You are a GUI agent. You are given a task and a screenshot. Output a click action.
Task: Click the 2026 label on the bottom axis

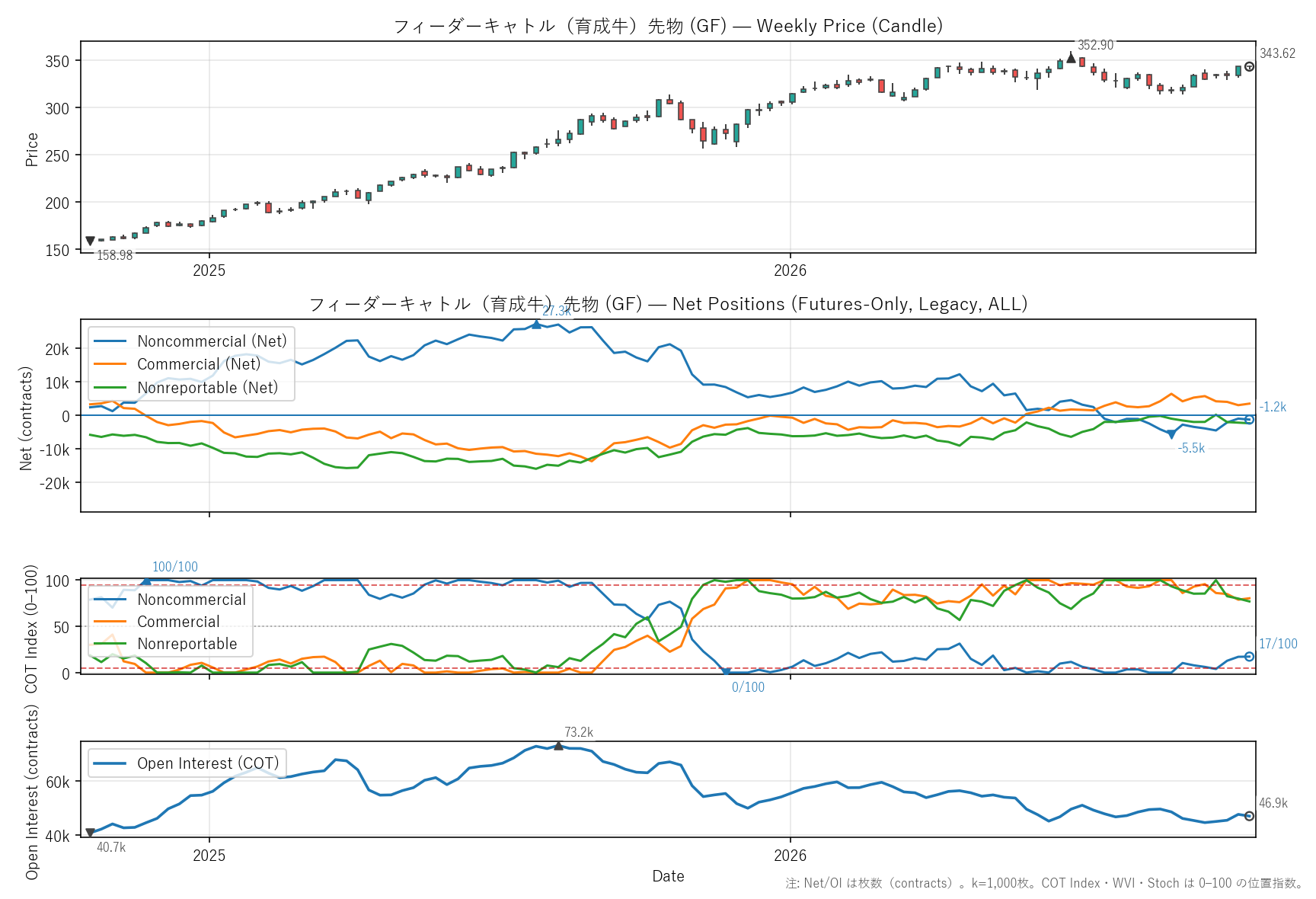point(790,856)
